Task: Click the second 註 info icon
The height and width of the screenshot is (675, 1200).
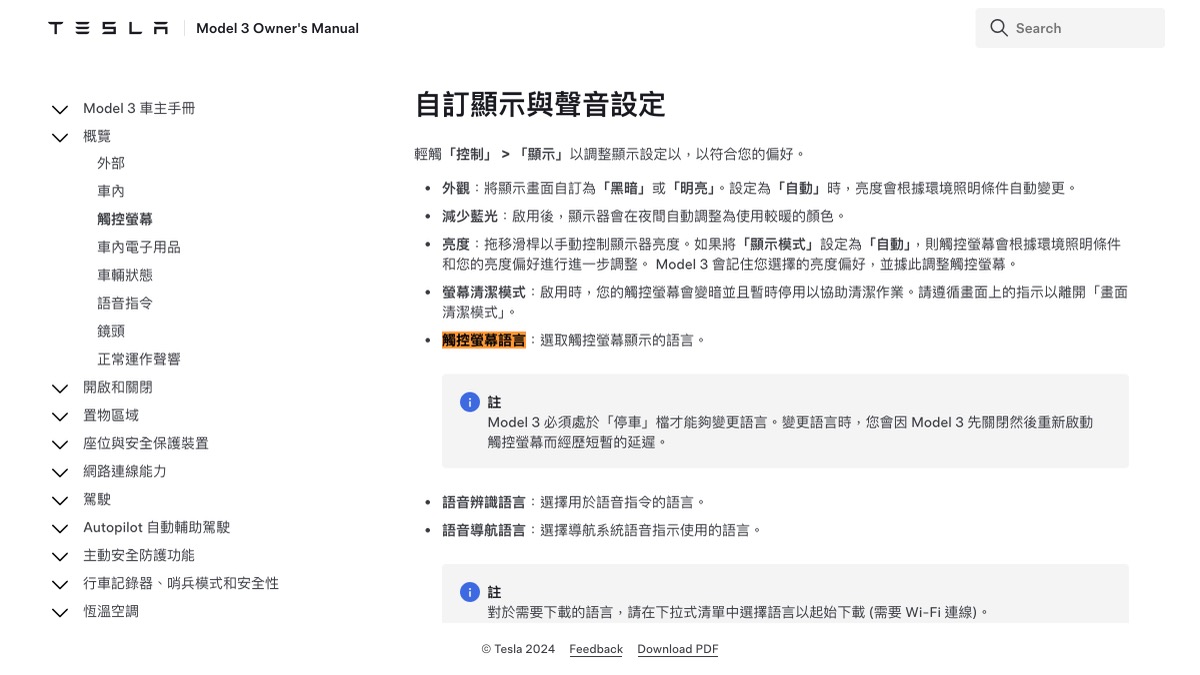Action: pyautogui.click(x=470, y=592)
